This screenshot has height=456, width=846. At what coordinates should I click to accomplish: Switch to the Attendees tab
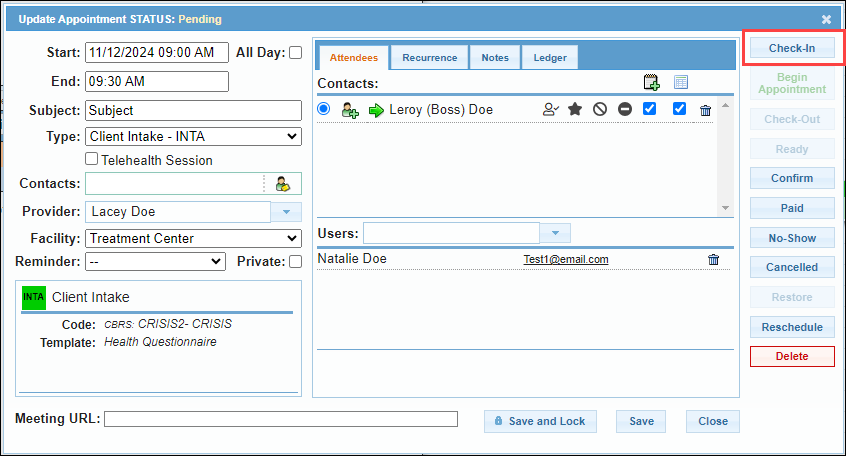[353, 58]
